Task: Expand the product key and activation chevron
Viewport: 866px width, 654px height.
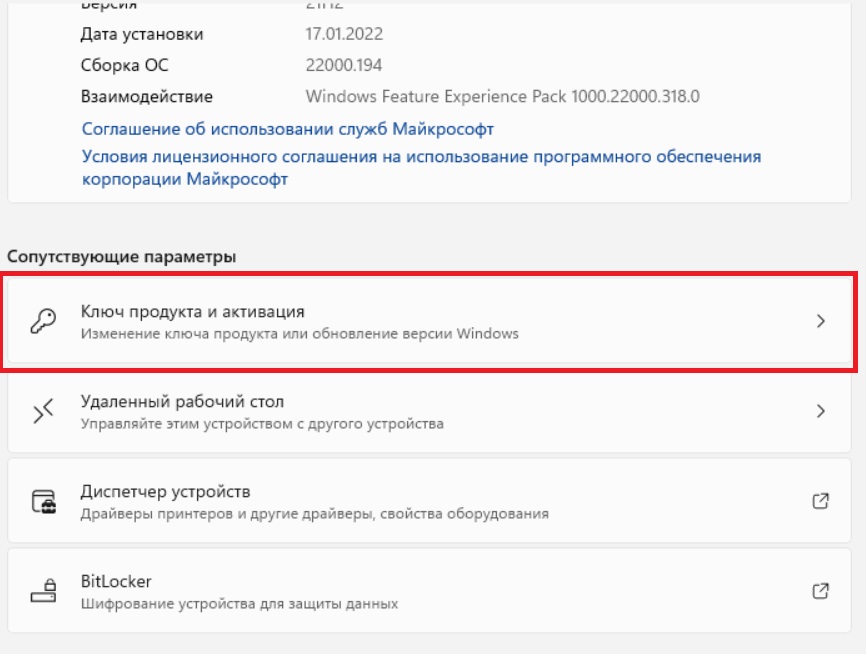Action: coord(821,321)
